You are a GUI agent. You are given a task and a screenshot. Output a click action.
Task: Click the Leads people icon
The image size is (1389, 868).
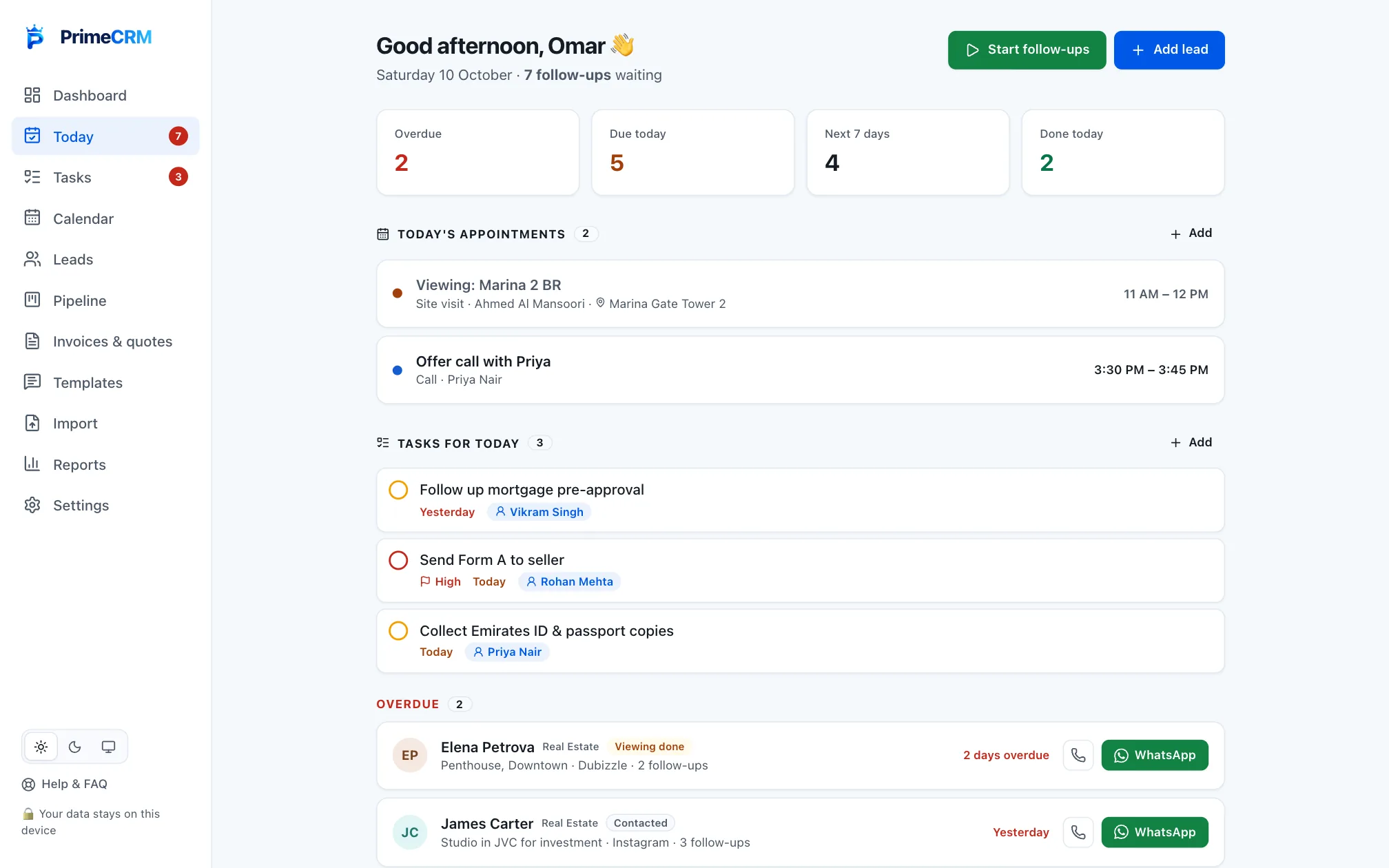point(32,259)
